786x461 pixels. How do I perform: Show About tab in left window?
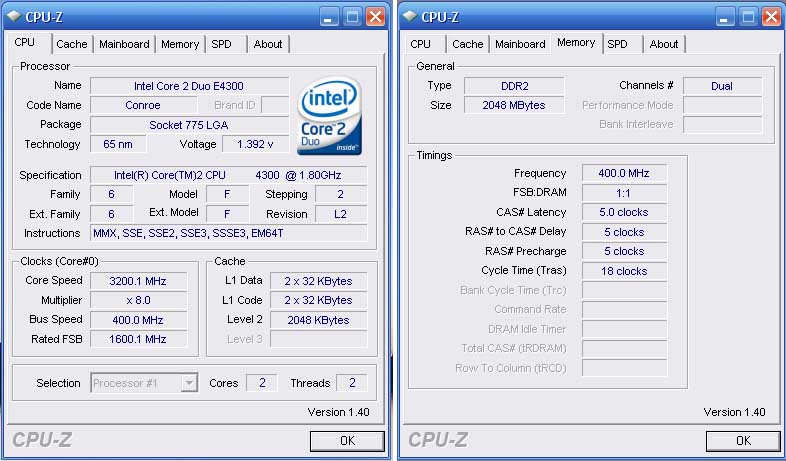click(268, 44)
